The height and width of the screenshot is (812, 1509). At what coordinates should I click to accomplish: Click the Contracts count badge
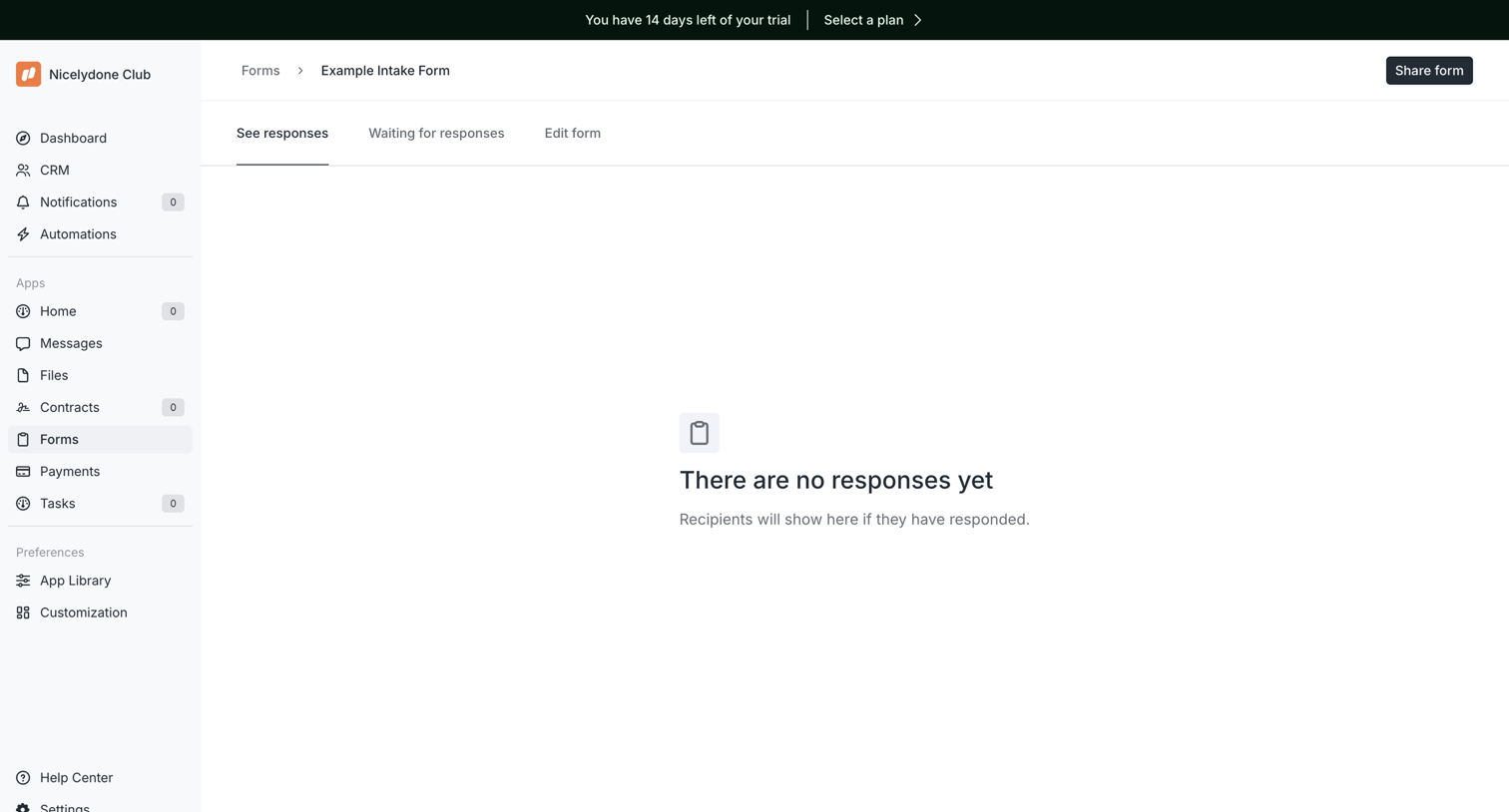pyautogui.click(x=173, y=407)
